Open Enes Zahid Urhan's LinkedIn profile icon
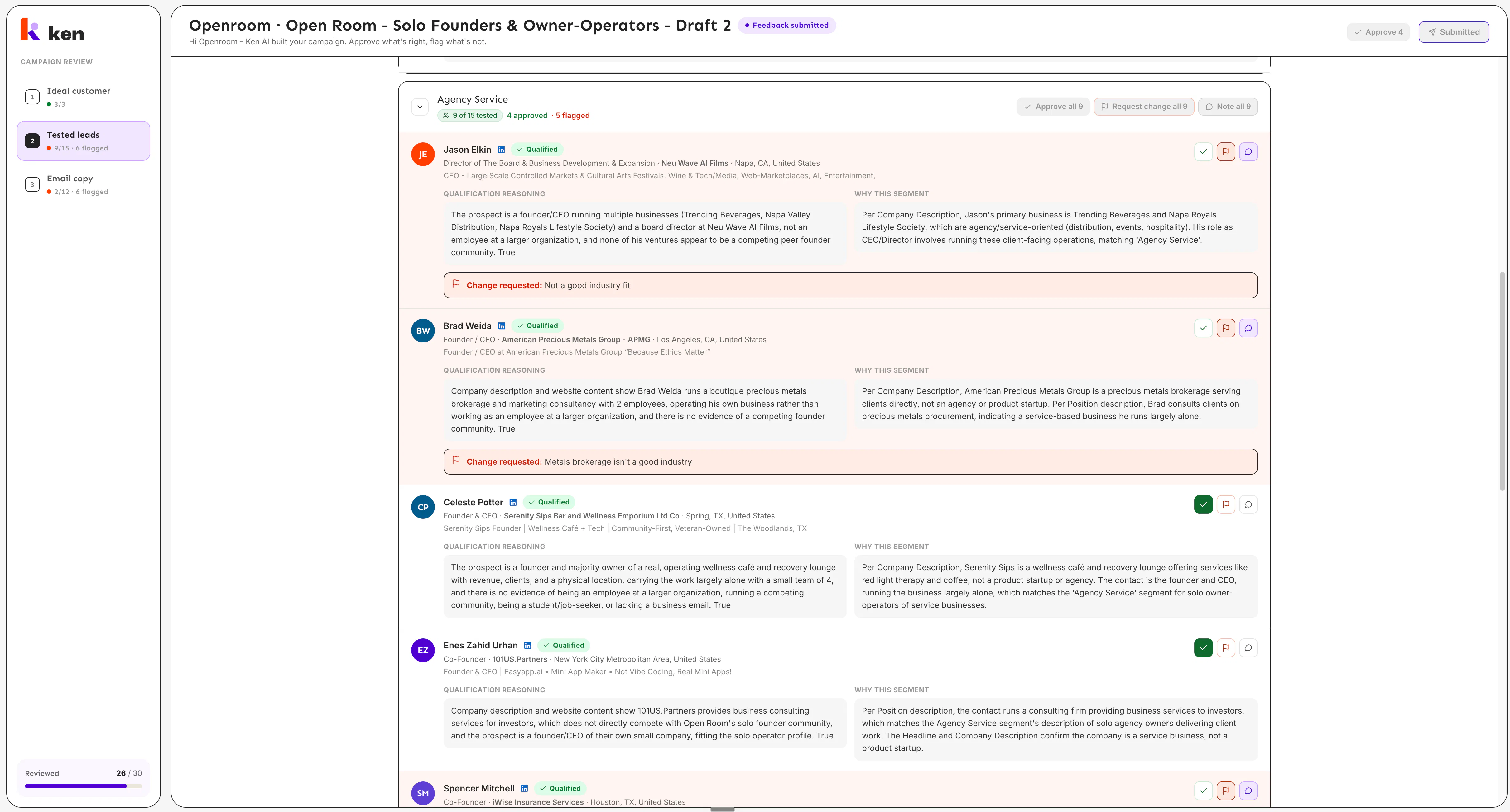 click(x=527, y=646)
